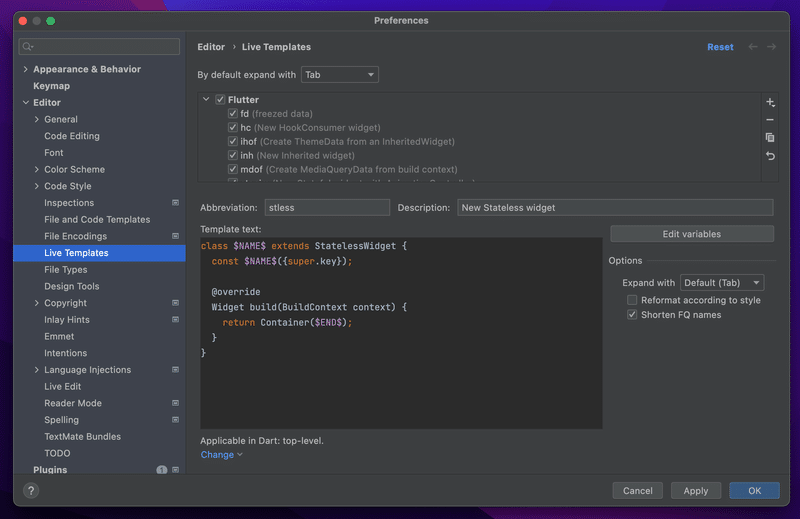
Task: Click the Editor breadcrumb
Action: pyautogui.click(x=211, y=46)
